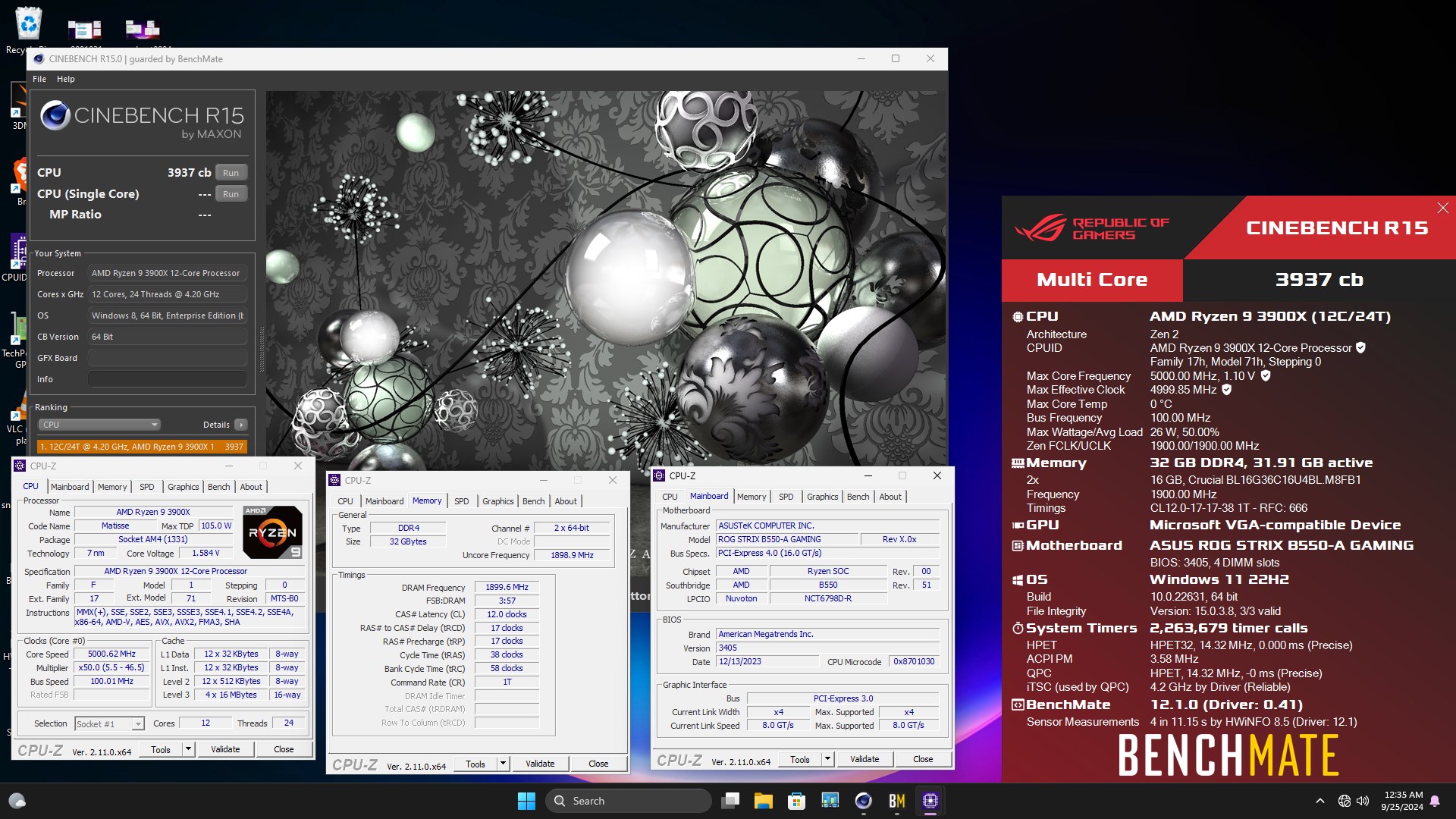
Task: Click the Info field in Your System
Action: click(x=168, y=379)
